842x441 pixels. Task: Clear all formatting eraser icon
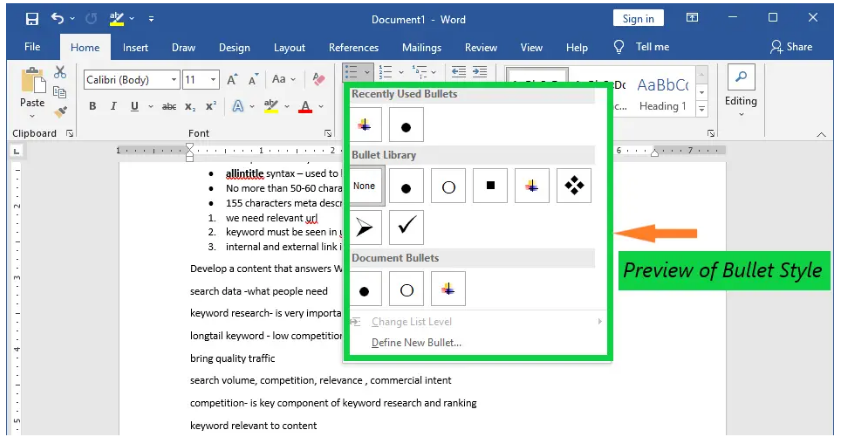(319, 79)
